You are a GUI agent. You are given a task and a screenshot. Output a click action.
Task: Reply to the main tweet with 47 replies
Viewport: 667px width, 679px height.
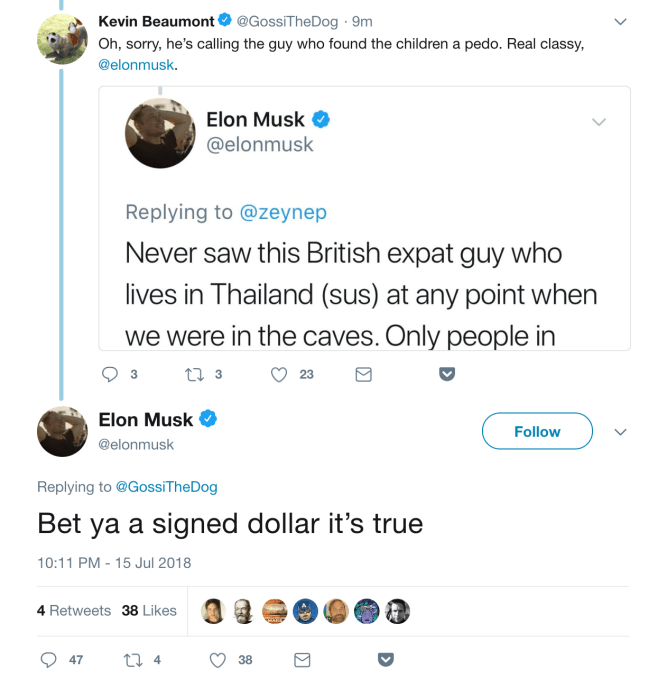(x=49, y=660)
